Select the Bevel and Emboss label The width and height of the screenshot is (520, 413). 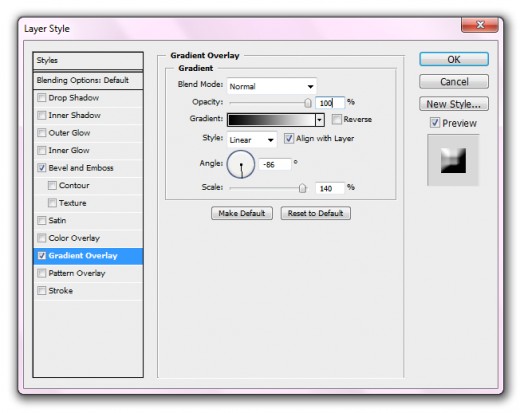point(81,168)
